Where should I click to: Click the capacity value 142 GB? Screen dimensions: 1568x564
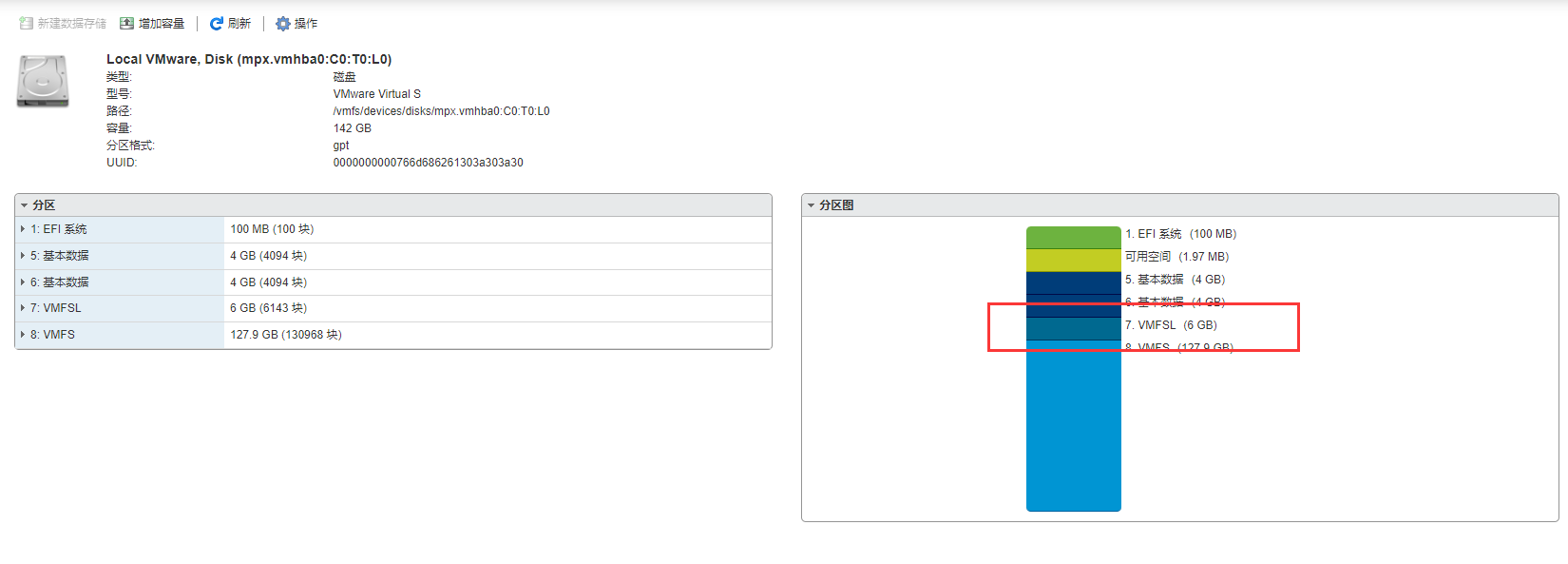click(x=353, y=128)
